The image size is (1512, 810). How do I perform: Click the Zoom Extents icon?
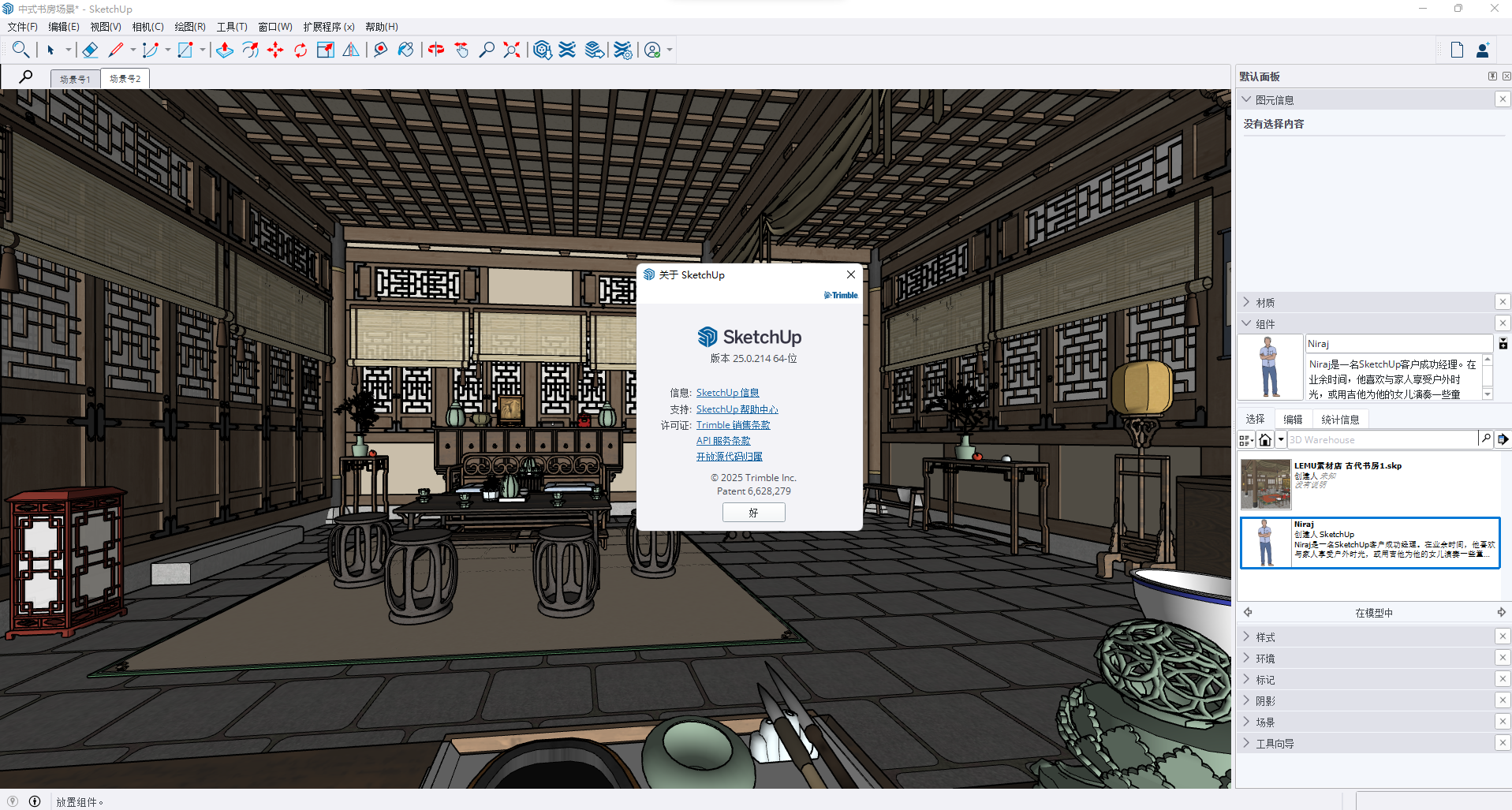[x=512, y=50]
